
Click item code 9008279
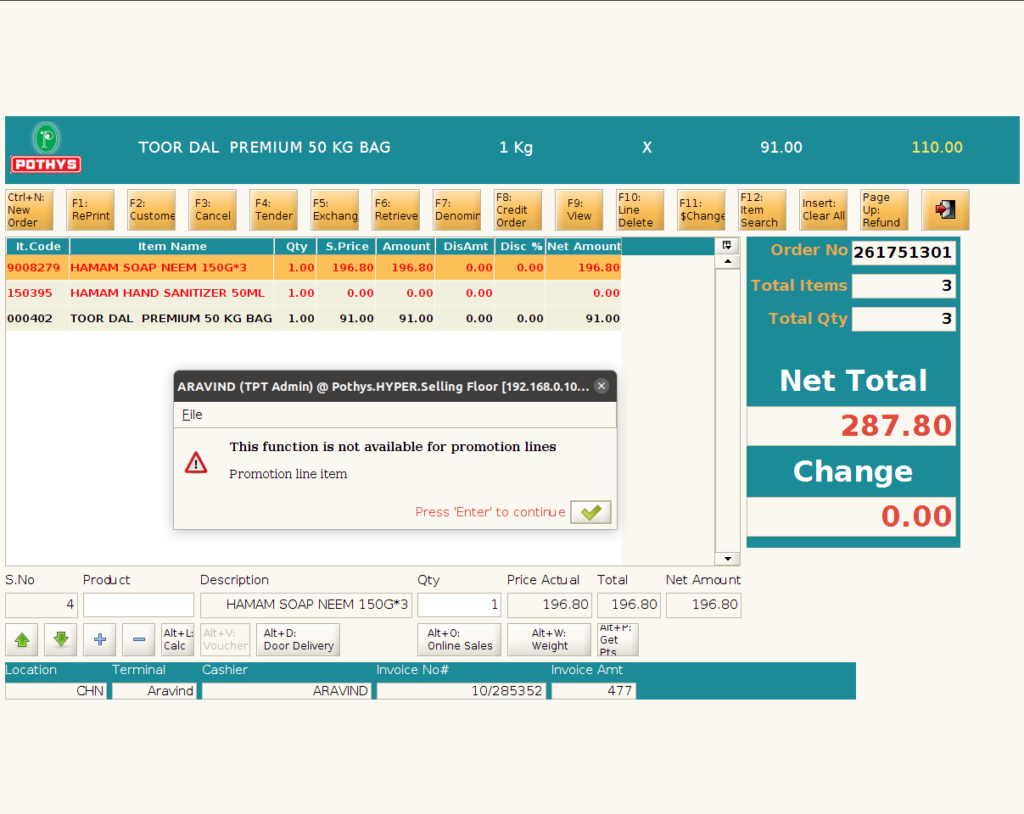(x=33, y=268)
